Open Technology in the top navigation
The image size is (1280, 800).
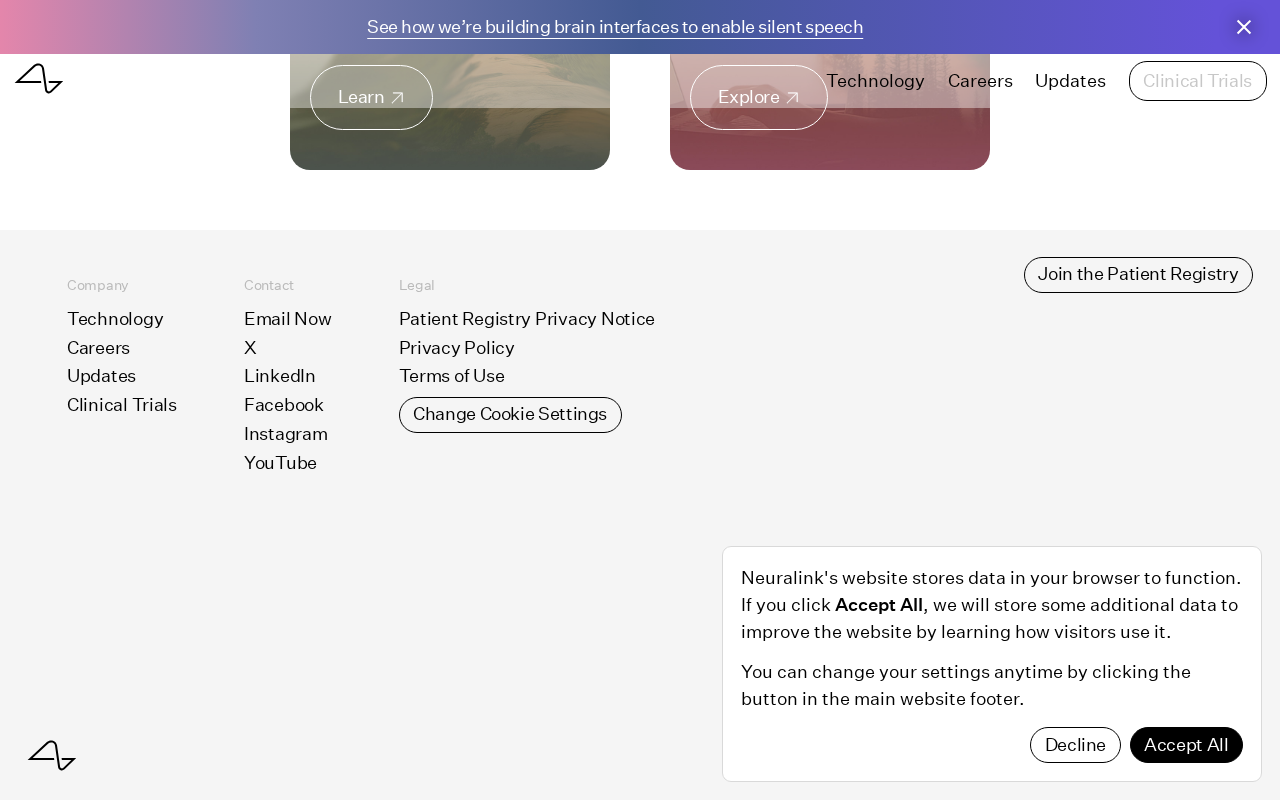coord(875,81)
